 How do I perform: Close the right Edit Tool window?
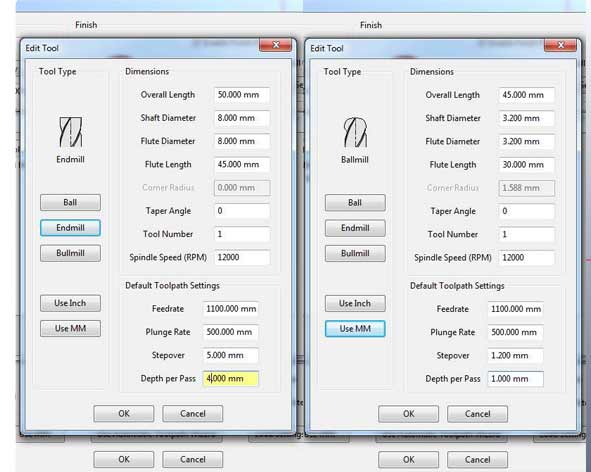pos(560,46)
